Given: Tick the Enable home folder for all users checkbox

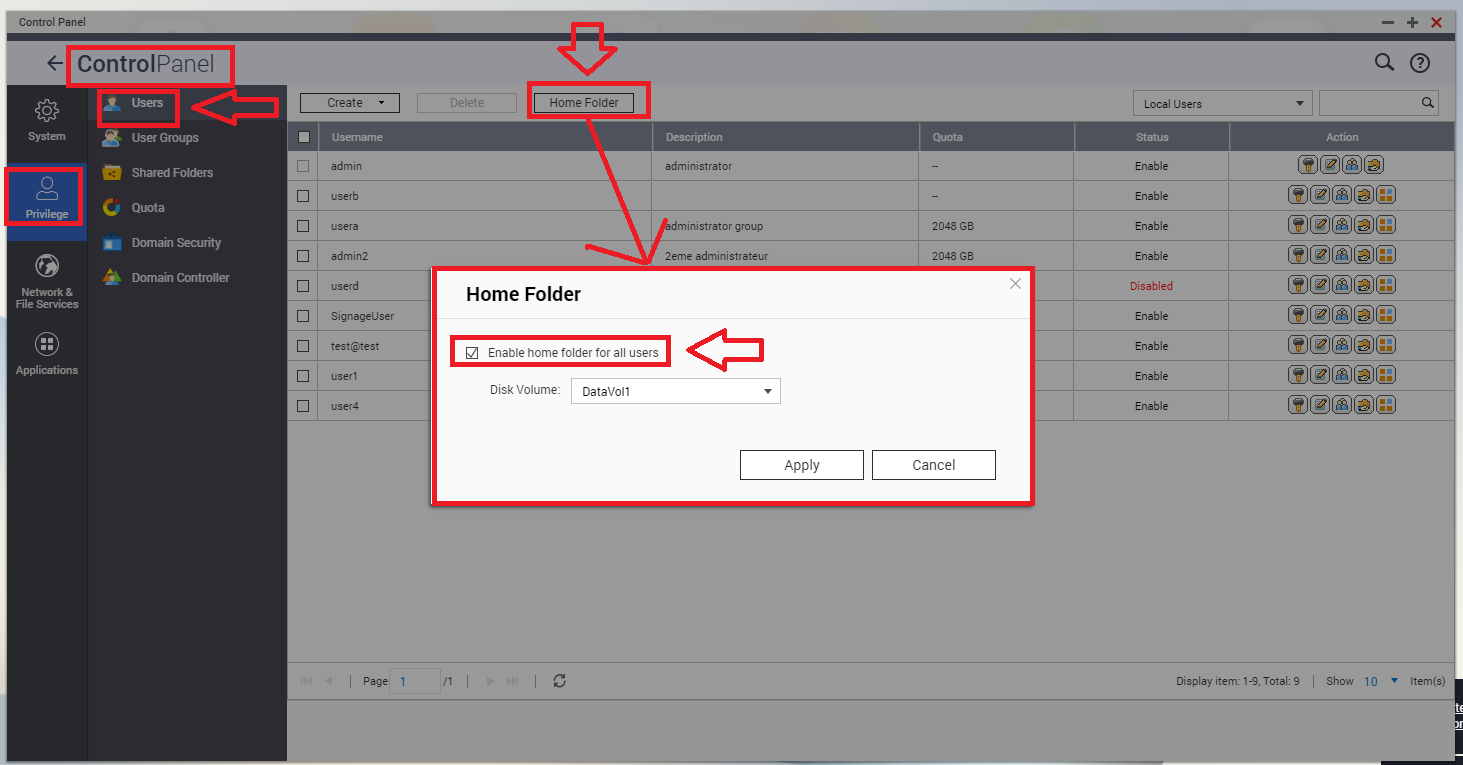Looking at the screenshot, I should [x=472, y=353].
